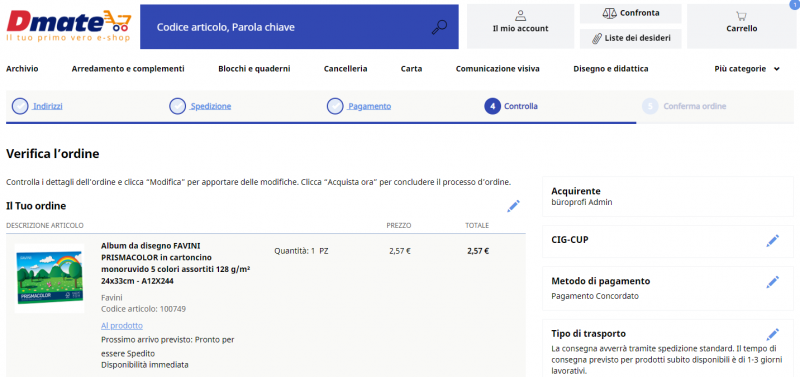Image resolution: width=800 pixels, height=377 pixels.
Task: Open Liste dei desideri paperclip icon
Action: 596,38
